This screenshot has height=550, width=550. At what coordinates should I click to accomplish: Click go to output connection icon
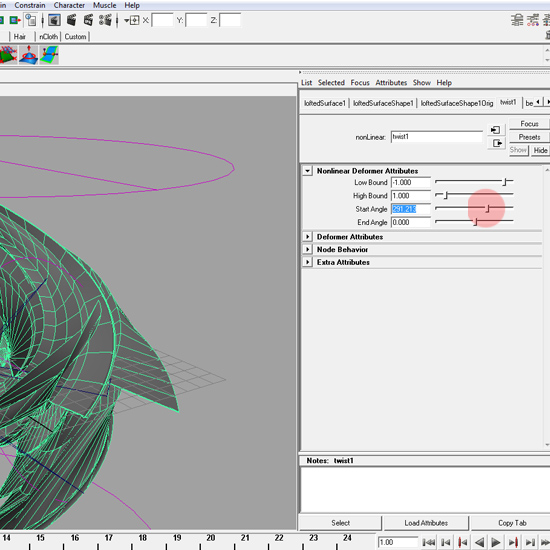497,143
